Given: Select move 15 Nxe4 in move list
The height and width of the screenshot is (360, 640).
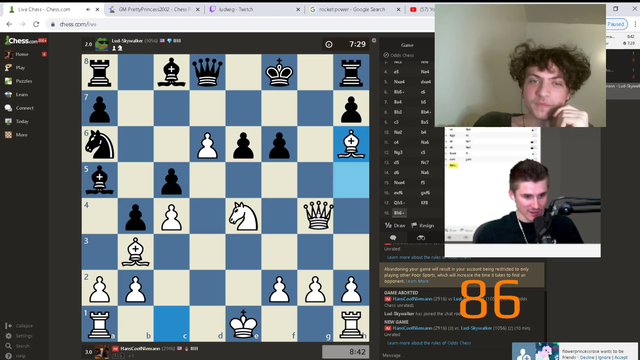Looking at the screenshot, I should pyautogui.click(x=399, y=182).
